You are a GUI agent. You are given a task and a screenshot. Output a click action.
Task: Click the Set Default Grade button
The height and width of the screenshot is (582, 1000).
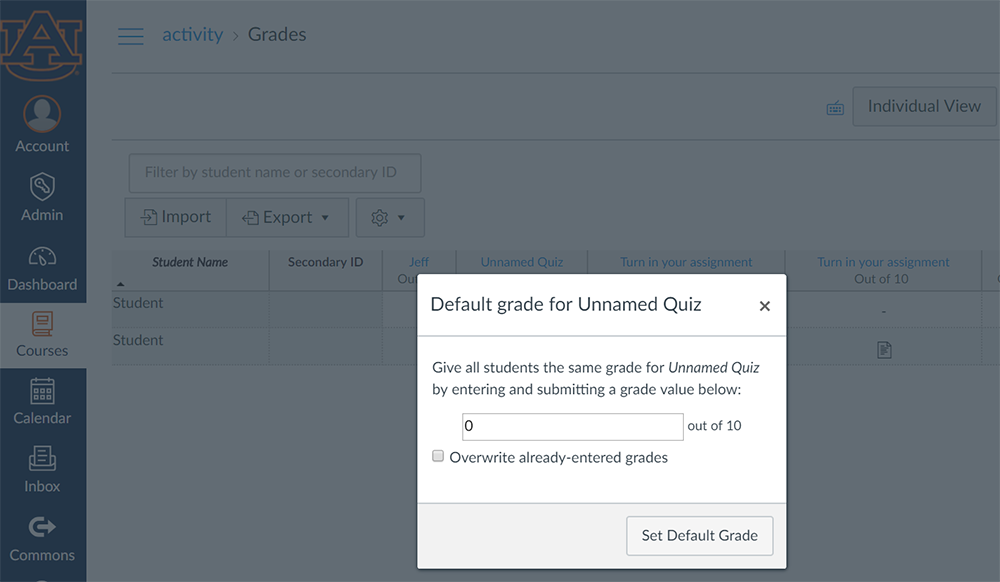point(700,535)
